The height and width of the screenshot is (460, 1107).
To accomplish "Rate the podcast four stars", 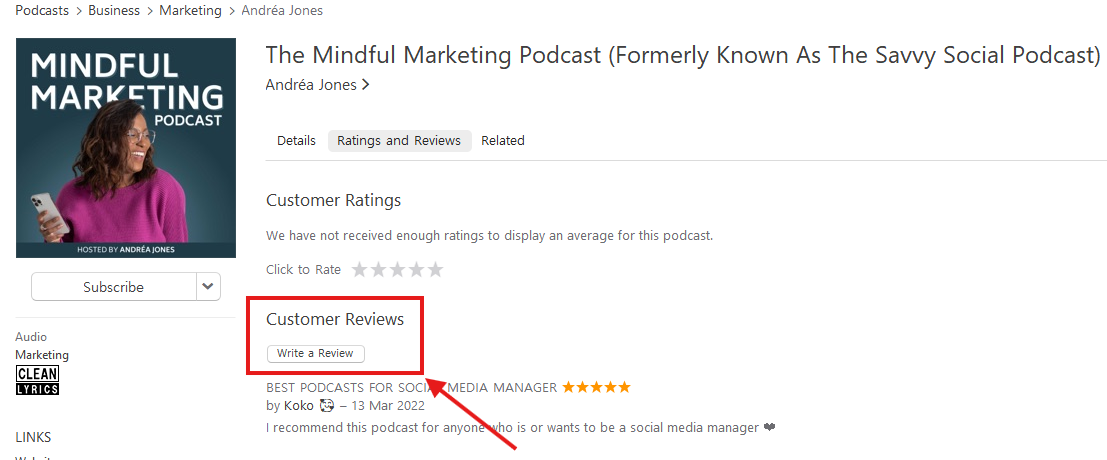I will click(x=417, y=270).
